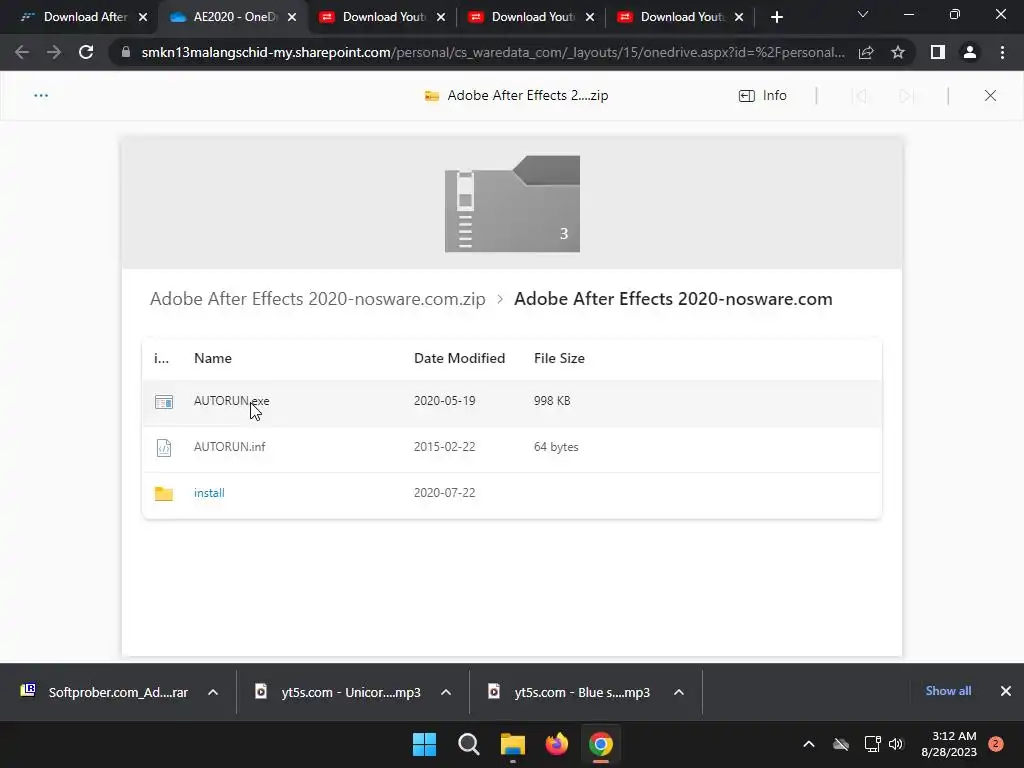1024x768 pixels.
Task: Open the Windows Start menu
Action: [x=424, y=744]
